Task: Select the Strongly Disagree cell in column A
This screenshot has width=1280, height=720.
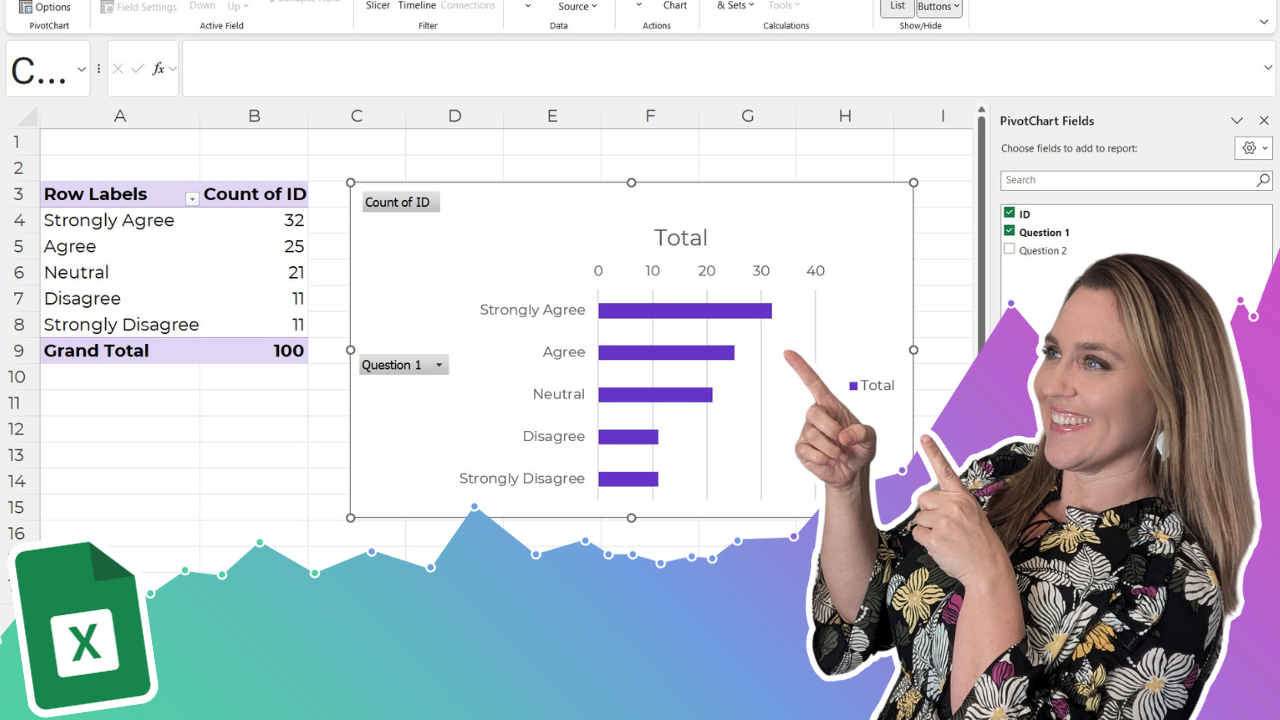Action: click(120, 324)
